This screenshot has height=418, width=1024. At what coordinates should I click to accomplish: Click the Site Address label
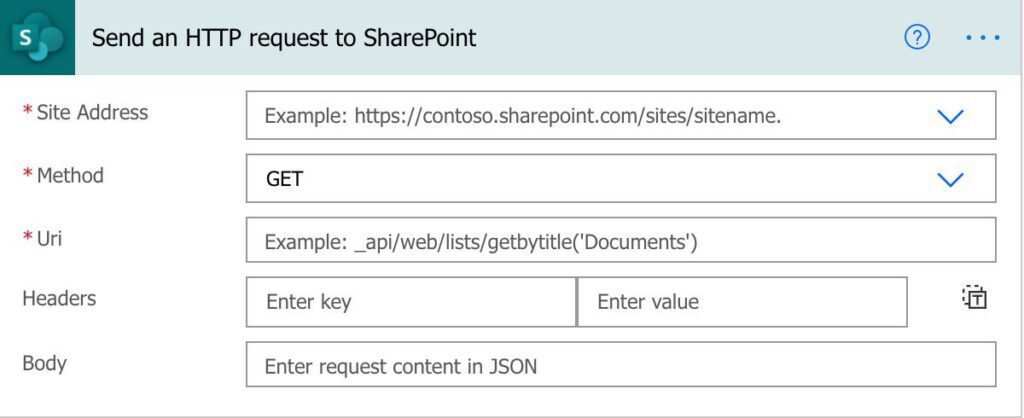click(92, 112)
